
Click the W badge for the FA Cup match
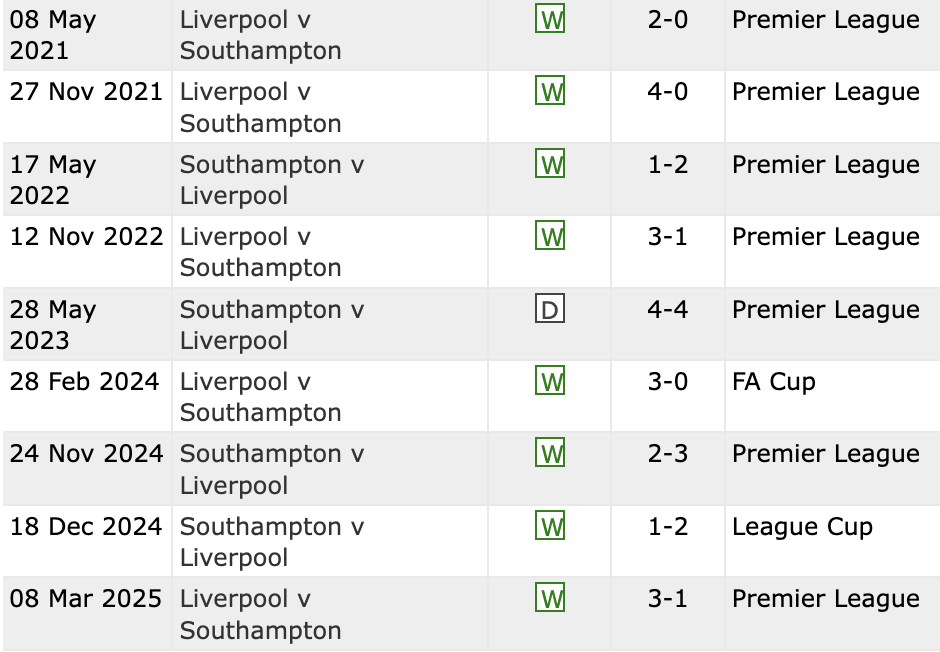pos(550,382)
